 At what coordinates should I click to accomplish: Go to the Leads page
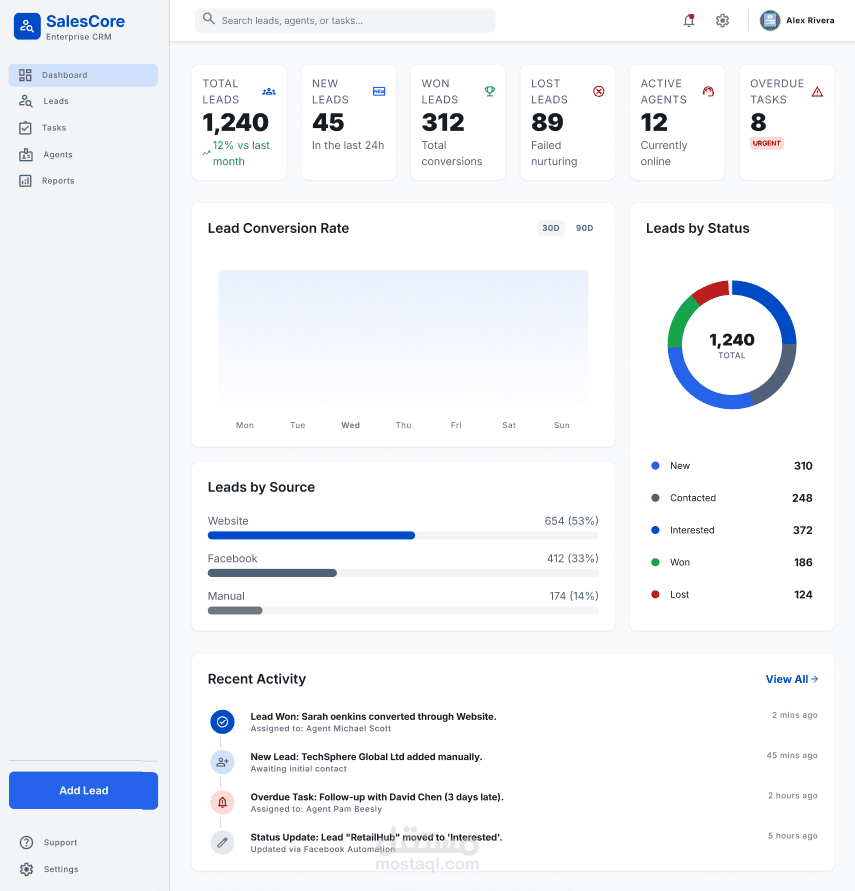pos(83,101)
